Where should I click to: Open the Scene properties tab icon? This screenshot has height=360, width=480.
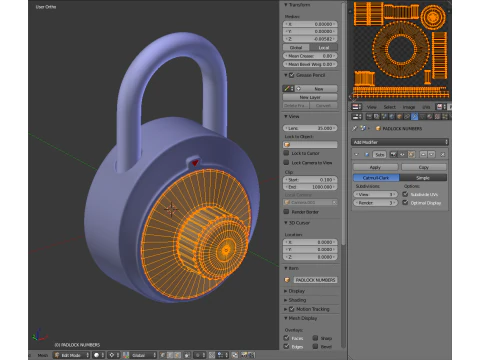point(384,117)
